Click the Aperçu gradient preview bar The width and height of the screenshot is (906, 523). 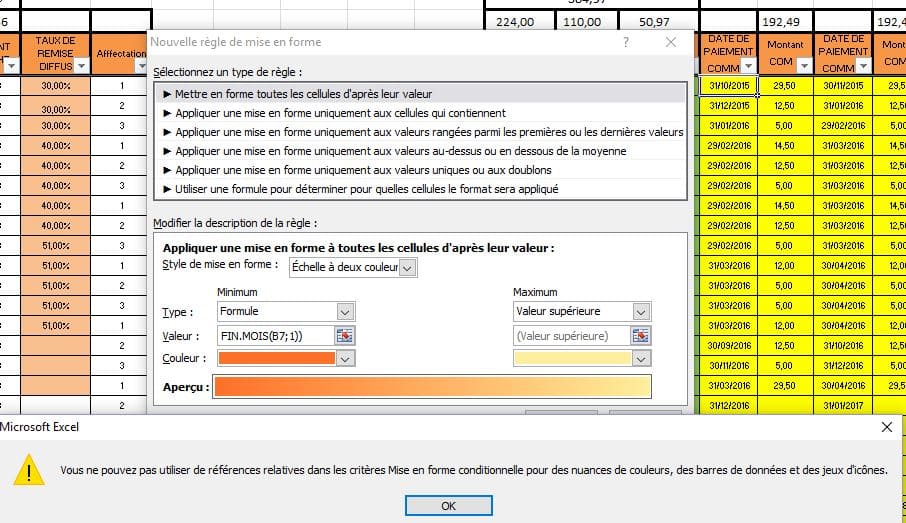click(x=432, y=387)
